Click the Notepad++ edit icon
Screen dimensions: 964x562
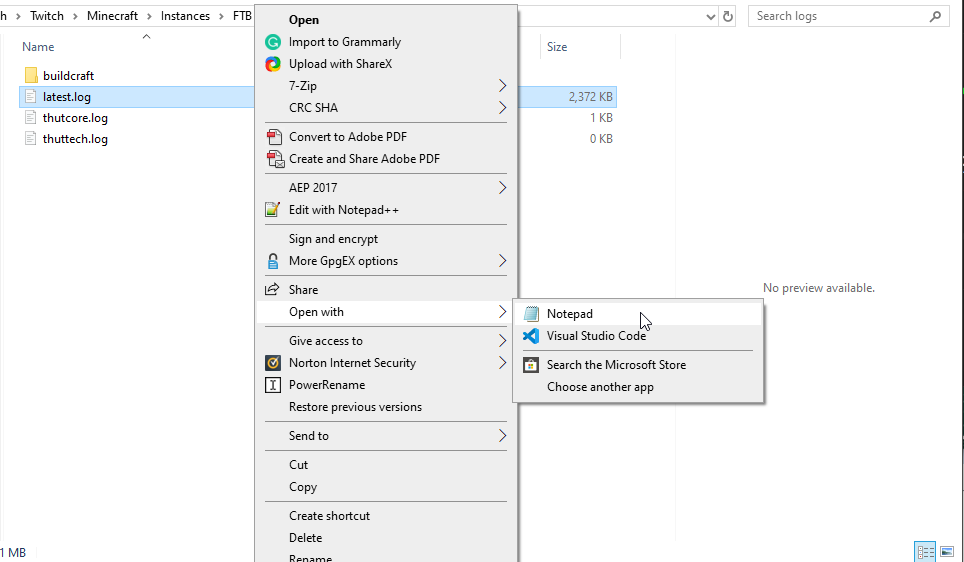coord(272,210)
